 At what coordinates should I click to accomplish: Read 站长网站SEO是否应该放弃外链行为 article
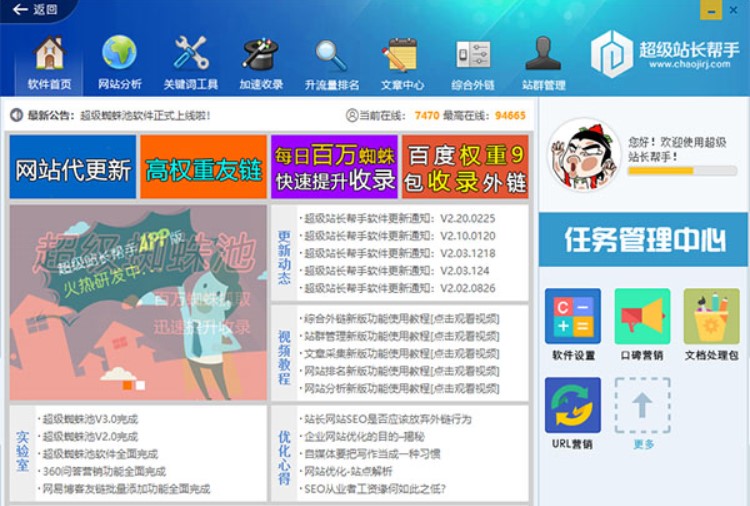click(x=387, y=419)
